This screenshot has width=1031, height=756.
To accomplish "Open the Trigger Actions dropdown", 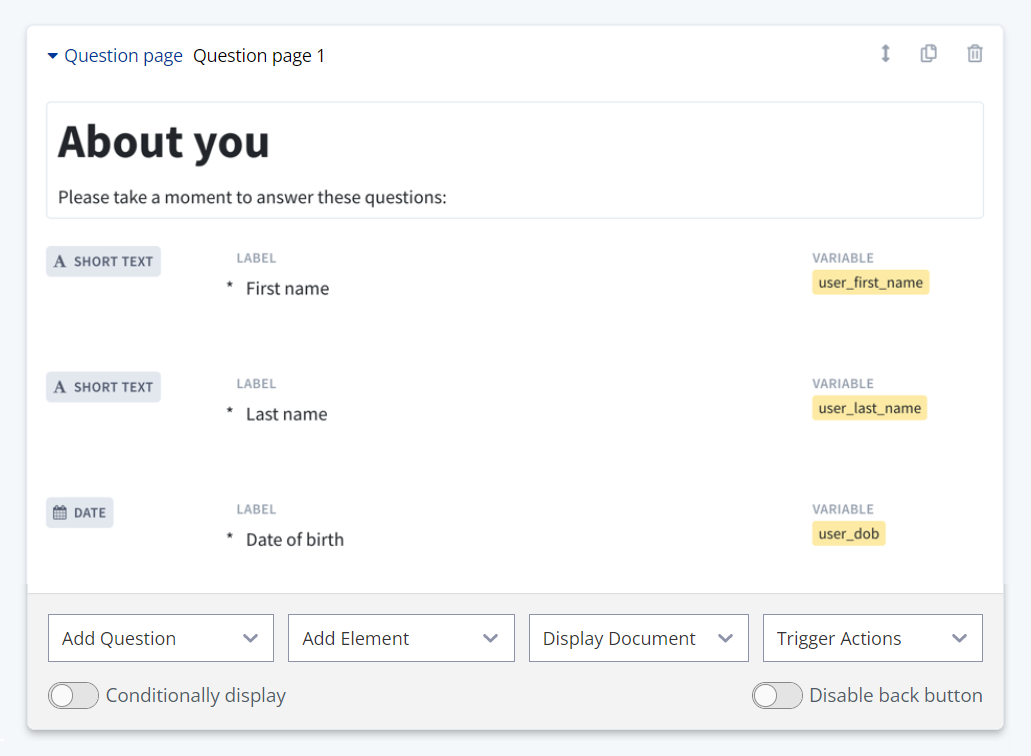I will pos(871,638).
